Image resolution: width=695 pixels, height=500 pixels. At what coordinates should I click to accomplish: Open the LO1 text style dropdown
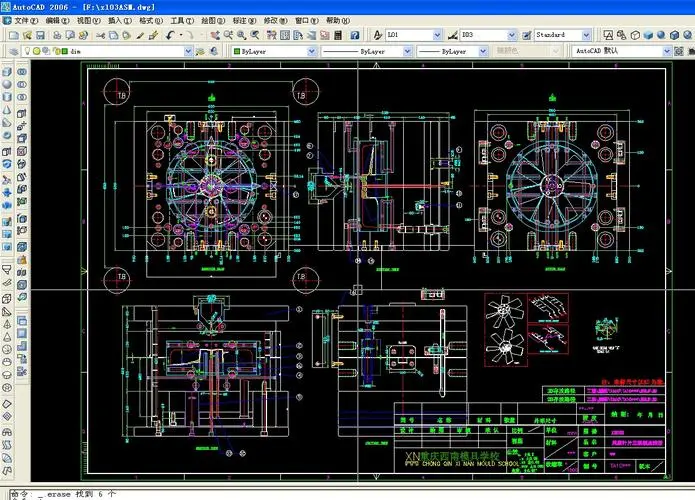click(436, 35)
